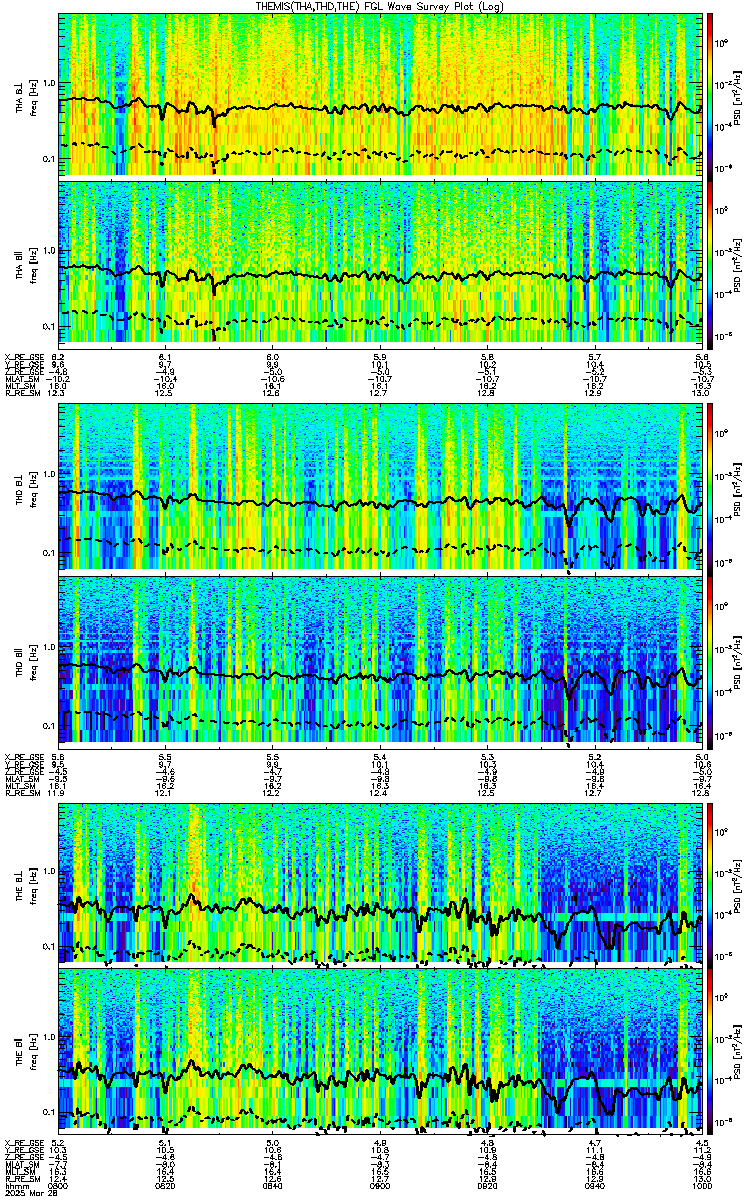Click the '0.1' frequency tick on THA B⊥ axis
The height and width of the screenshot is (1200, 750).
pos(48,159)
